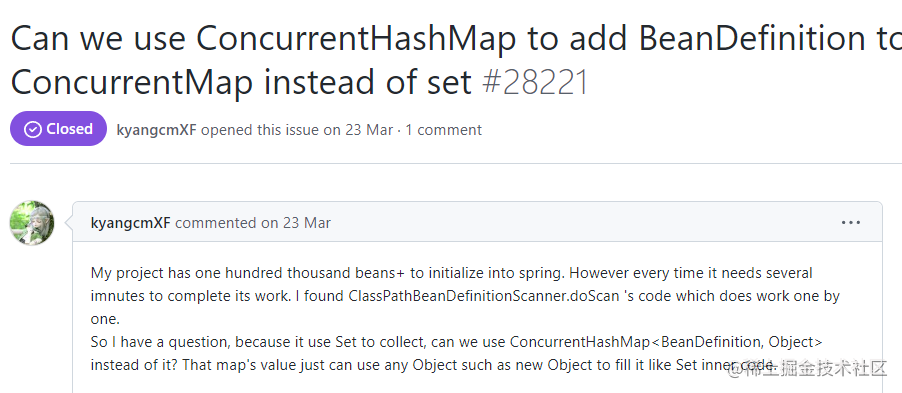Screen dimensions: 902x393
Task: Click 'ConcurrentMap instead of set' title text
Action: click(241, 83)
